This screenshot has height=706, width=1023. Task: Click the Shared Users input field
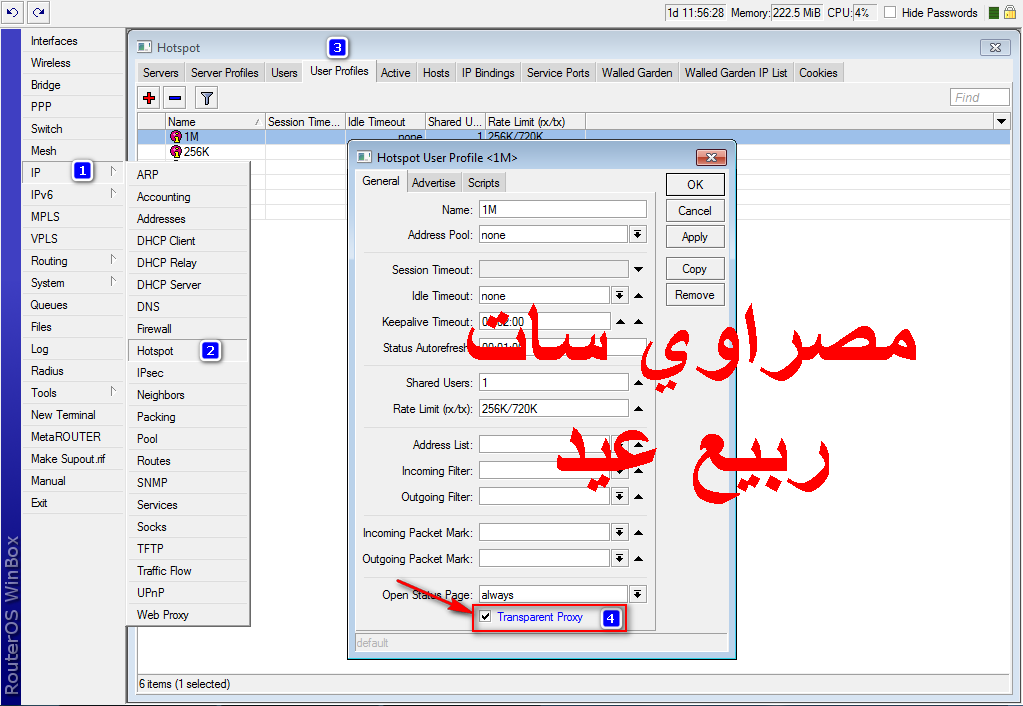[553, 382]
